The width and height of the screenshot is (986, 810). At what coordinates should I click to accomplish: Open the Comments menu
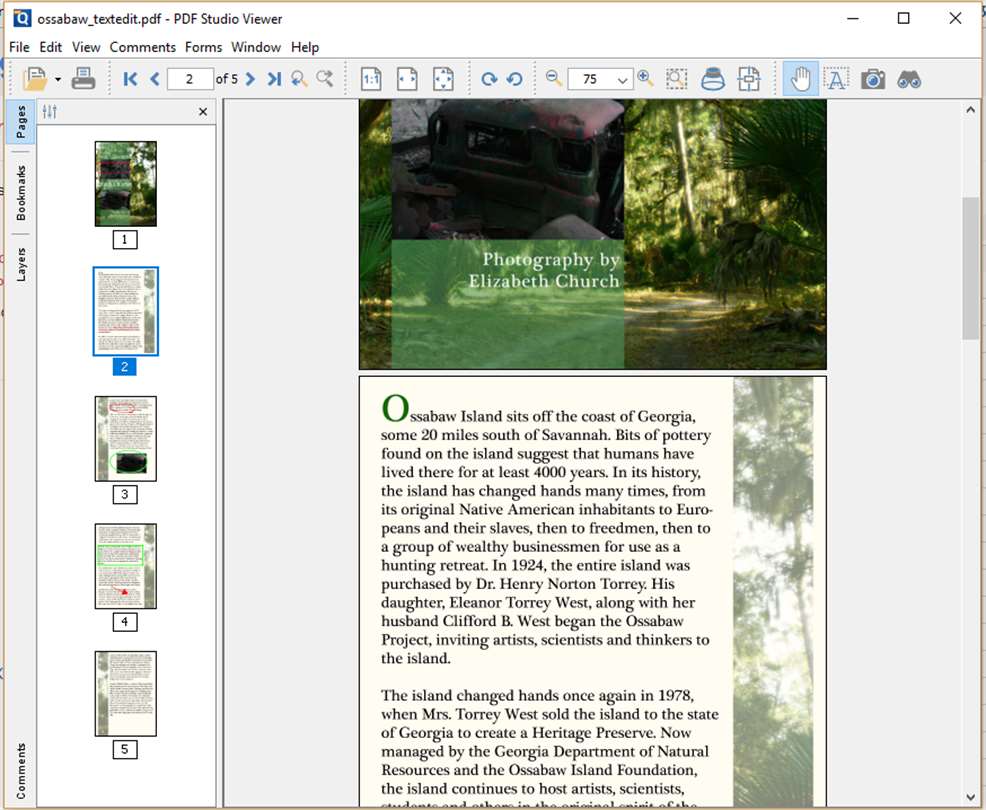click(x=142, y=47)
